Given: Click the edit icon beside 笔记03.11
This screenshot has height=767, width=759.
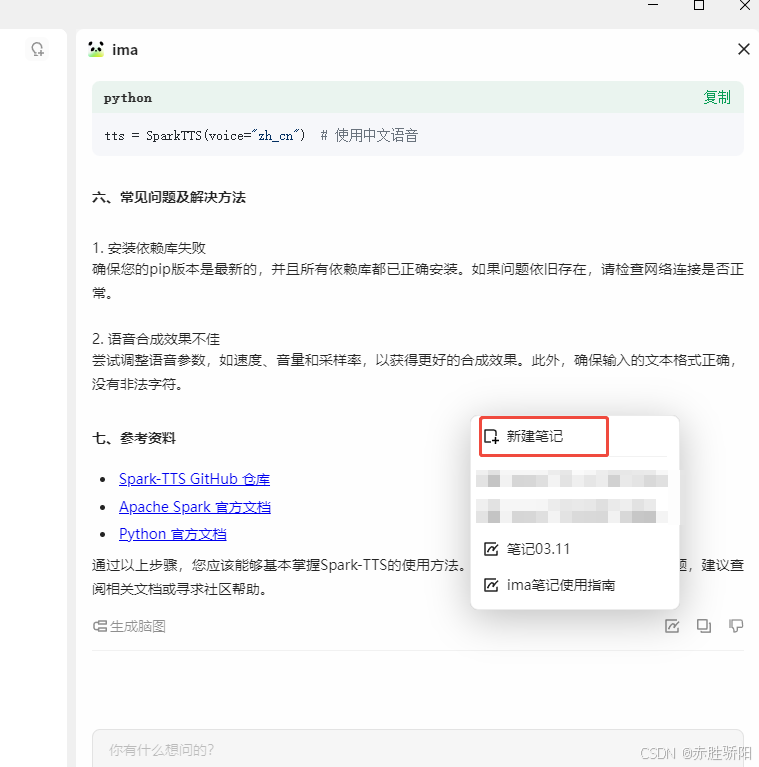Looking at the screenshot, I should click(x=491, y=549).
